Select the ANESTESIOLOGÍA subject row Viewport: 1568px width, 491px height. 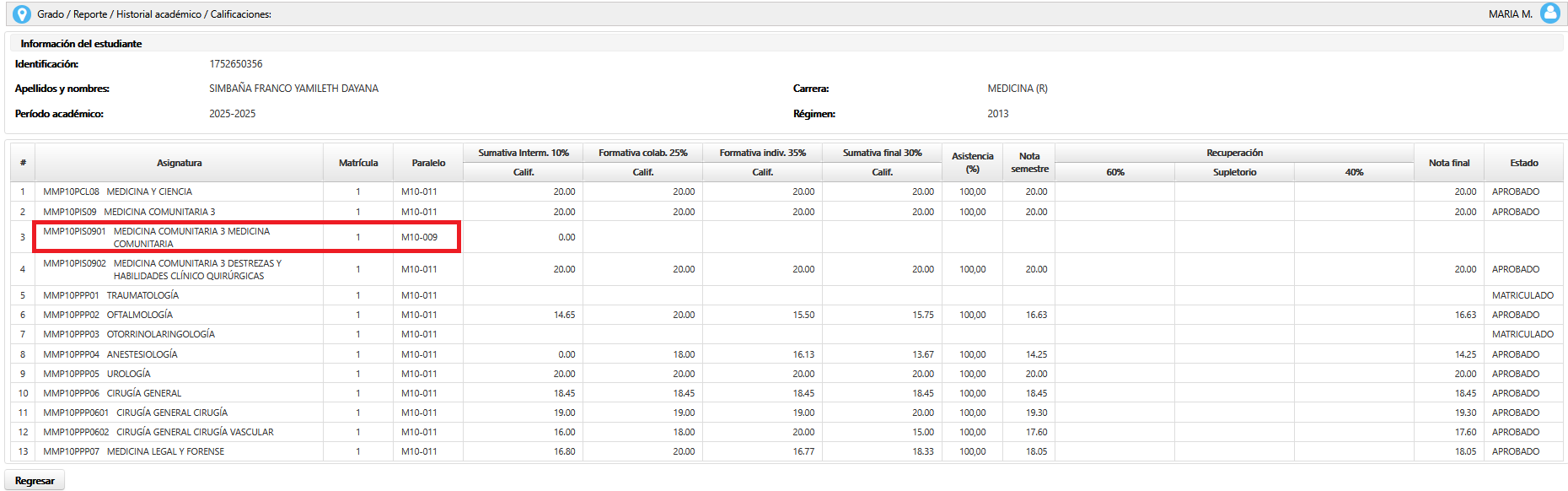(x=142, y=354)
